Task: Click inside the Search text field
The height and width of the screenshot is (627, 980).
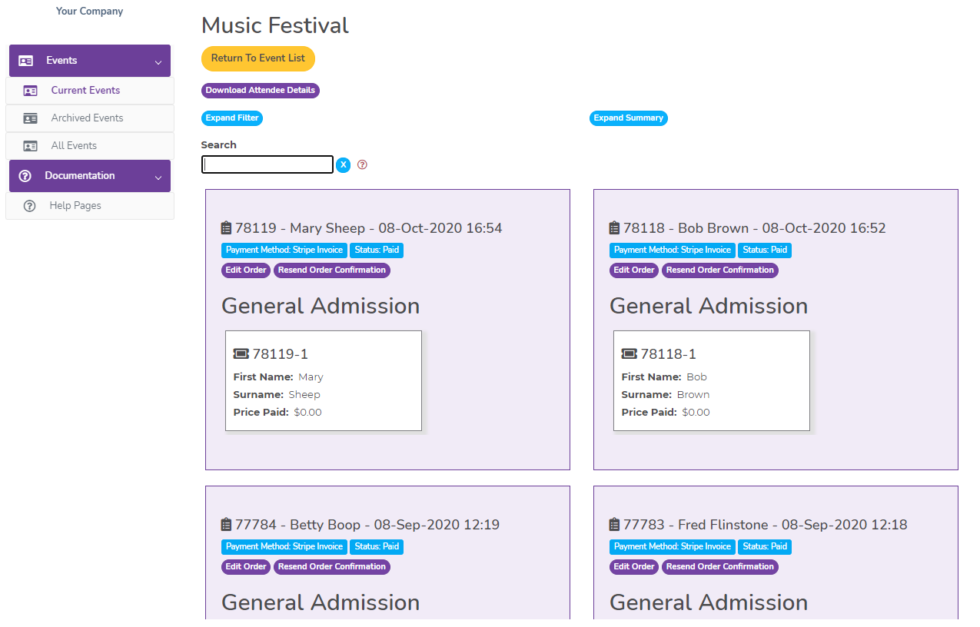Action: pyautogui.click(x=267, y=164)
